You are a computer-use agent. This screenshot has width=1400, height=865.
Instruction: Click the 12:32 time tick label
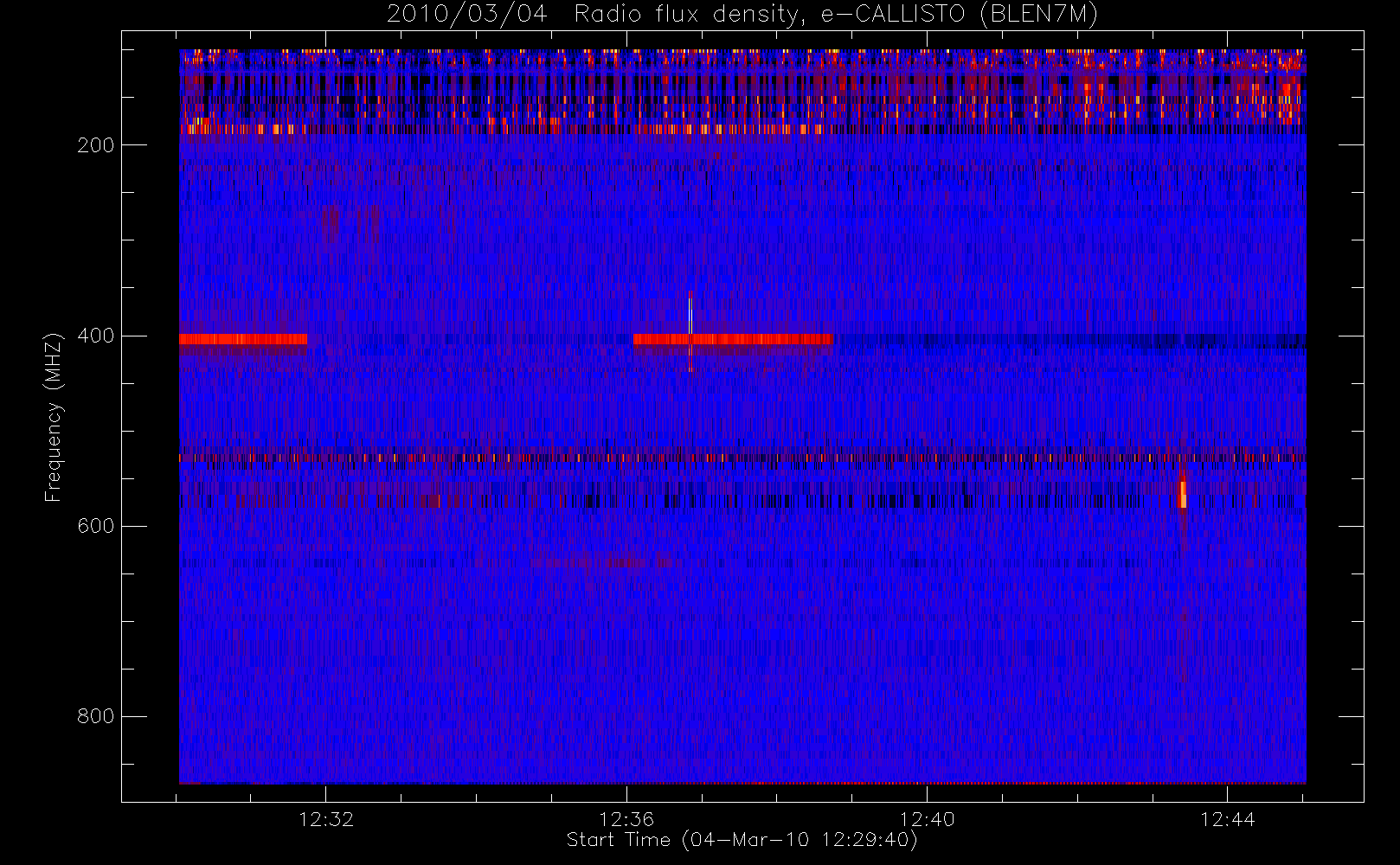coord(326,819)
